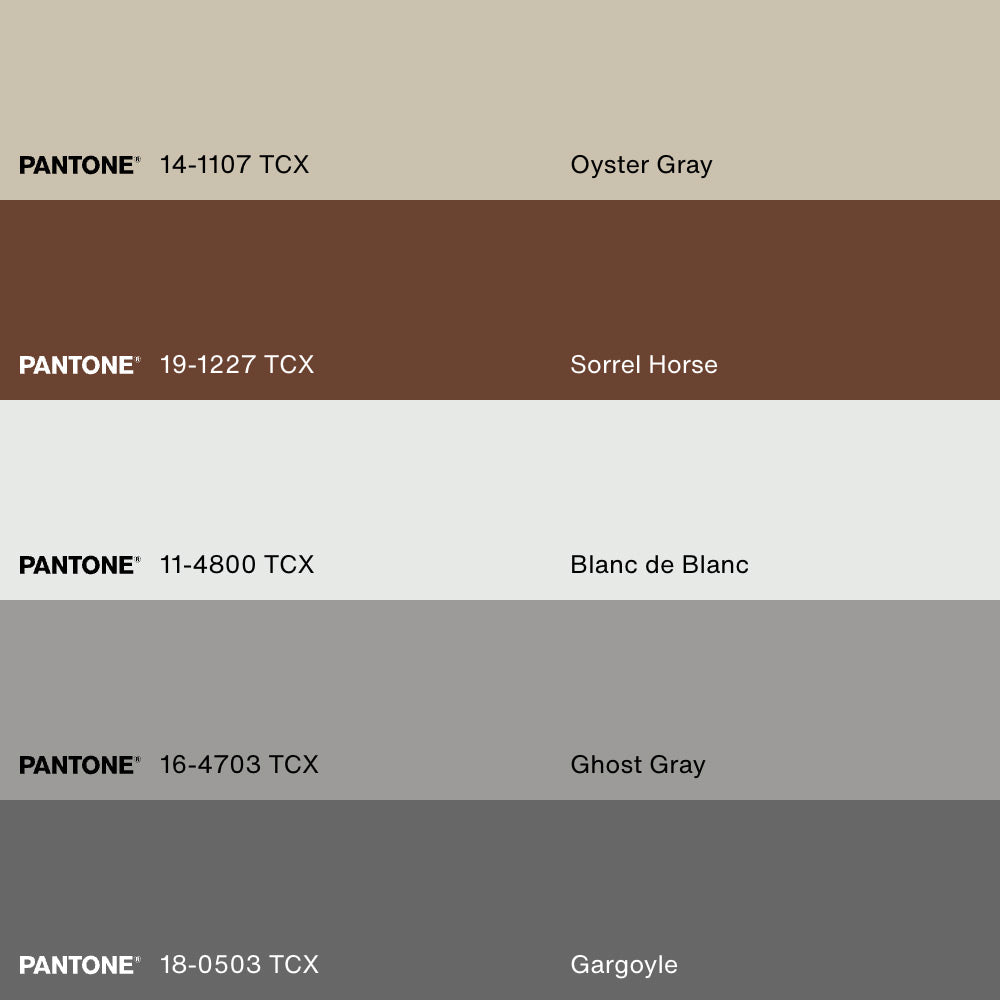Viewport: 1000px width, 1000px height.
Task: Click the 18-0503 TCX color code
Action: [239, 965]
